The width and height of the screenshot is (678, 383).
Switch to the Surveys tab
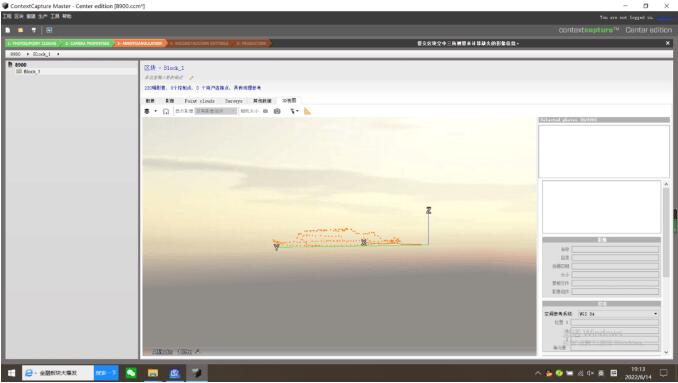click(234, 101)
